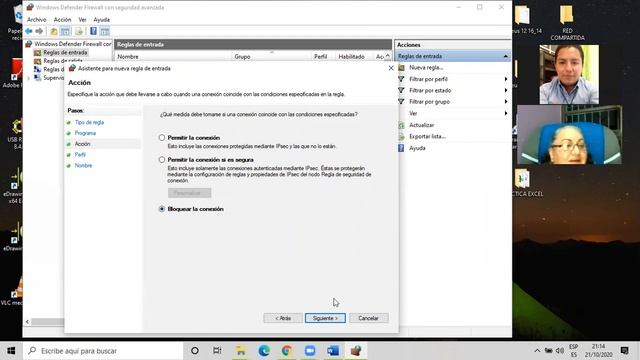Open the blue Help toolbar icon

point(93,31)
